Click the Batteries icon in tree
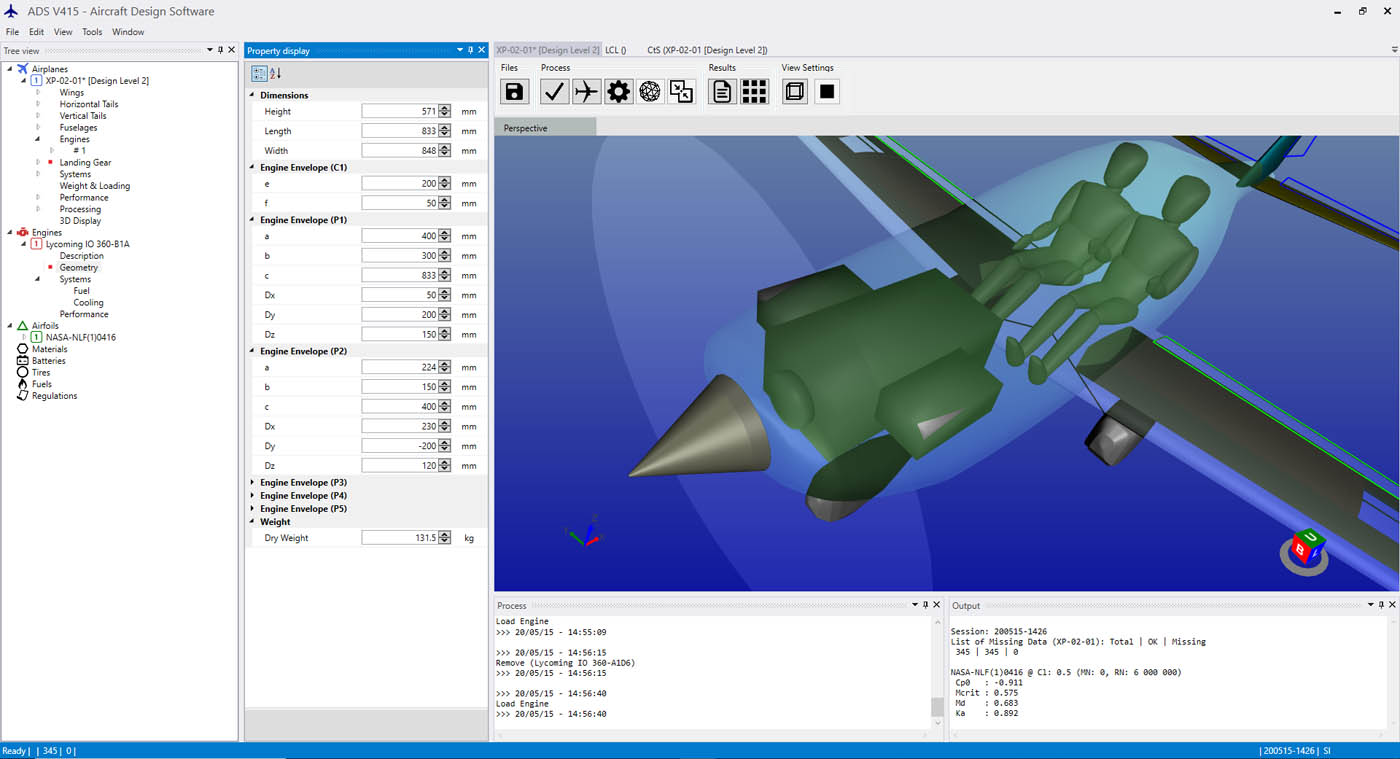This screenshot has width=1400, height=759. tap(23, 361)
